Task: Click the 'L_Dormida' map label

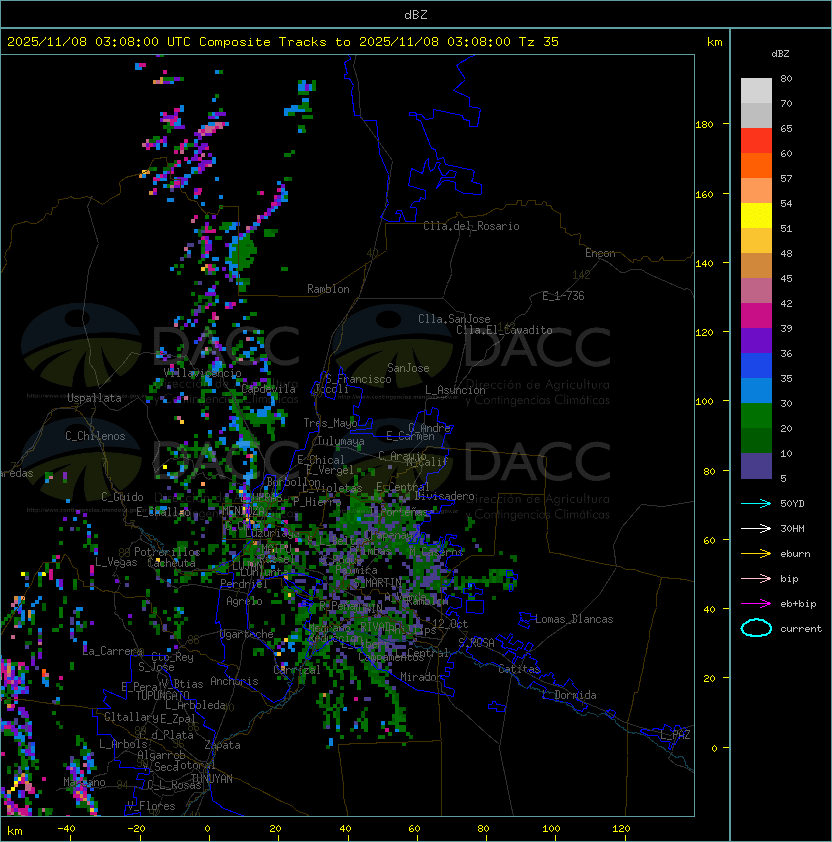Action: (569, 695)
